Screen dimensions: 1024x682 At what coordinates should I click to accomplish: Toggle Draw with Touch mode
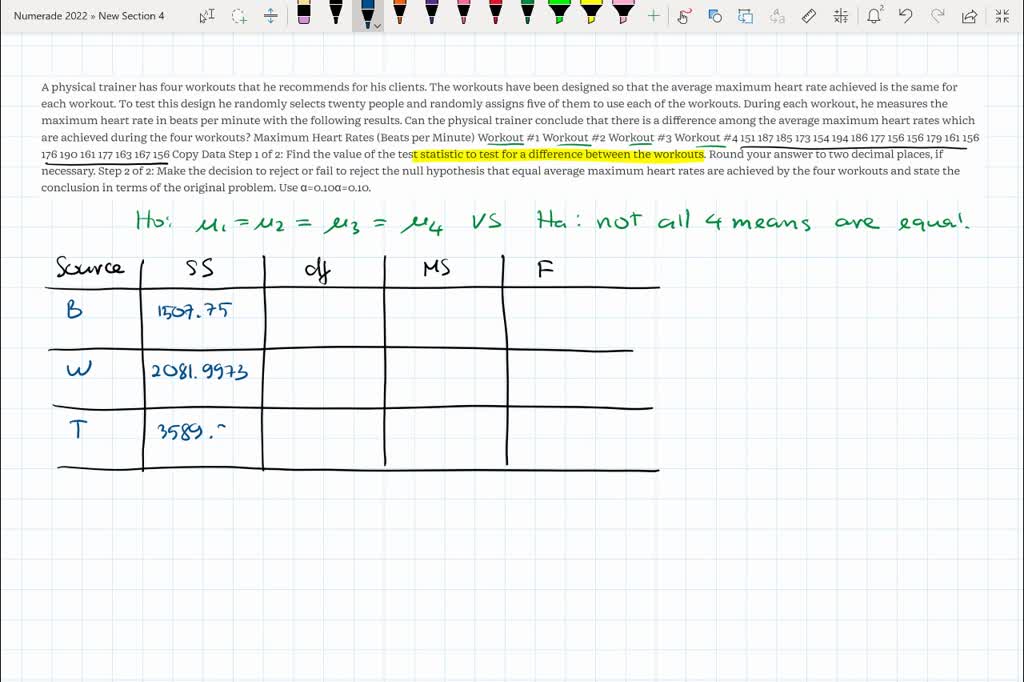(684, 16)
